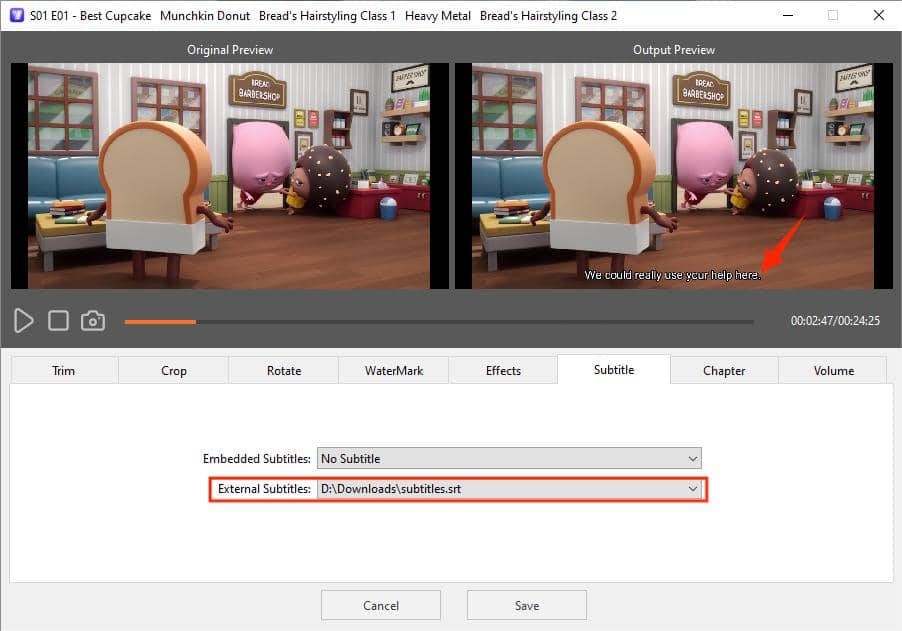This screenshot has width=902, height=631.
Task: Select the Rotate tab
Action: (283, 370)
